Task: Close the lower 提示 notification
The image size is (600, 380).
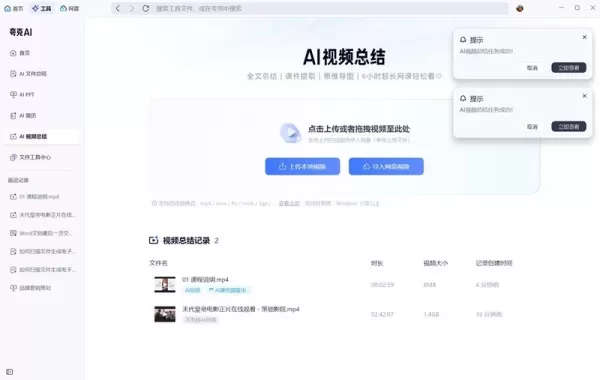Action: (x=584, y=96)
